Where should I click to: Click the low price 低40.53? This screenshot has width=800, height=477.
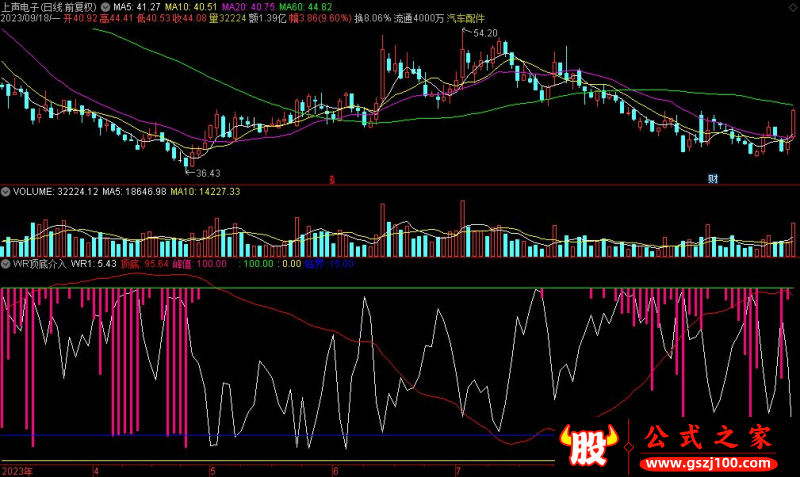click(153, 18)
